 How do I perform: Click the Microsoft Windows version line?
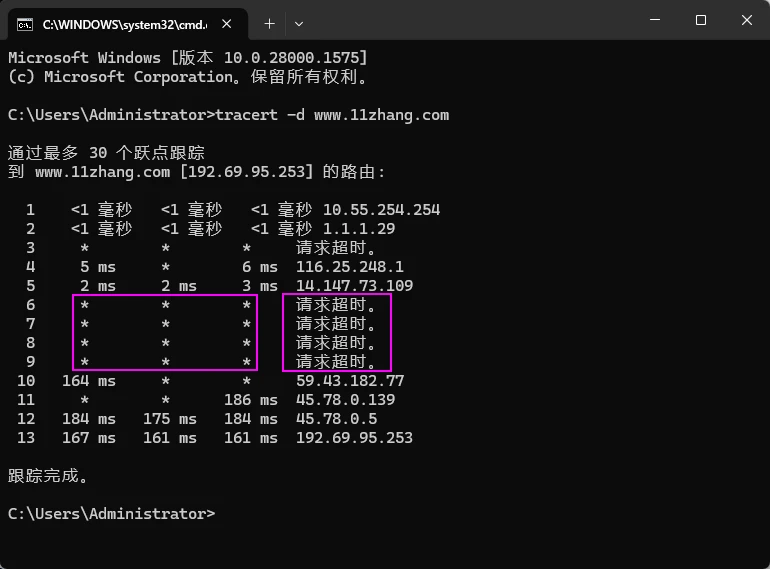(x=188, y=58)
